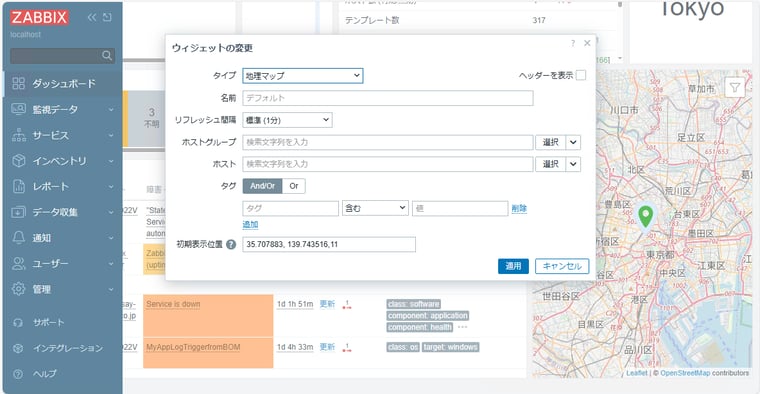The height and width of the screenshot is (394, 760).
Task: Click the キャンセル button
Action: point(562,266)
